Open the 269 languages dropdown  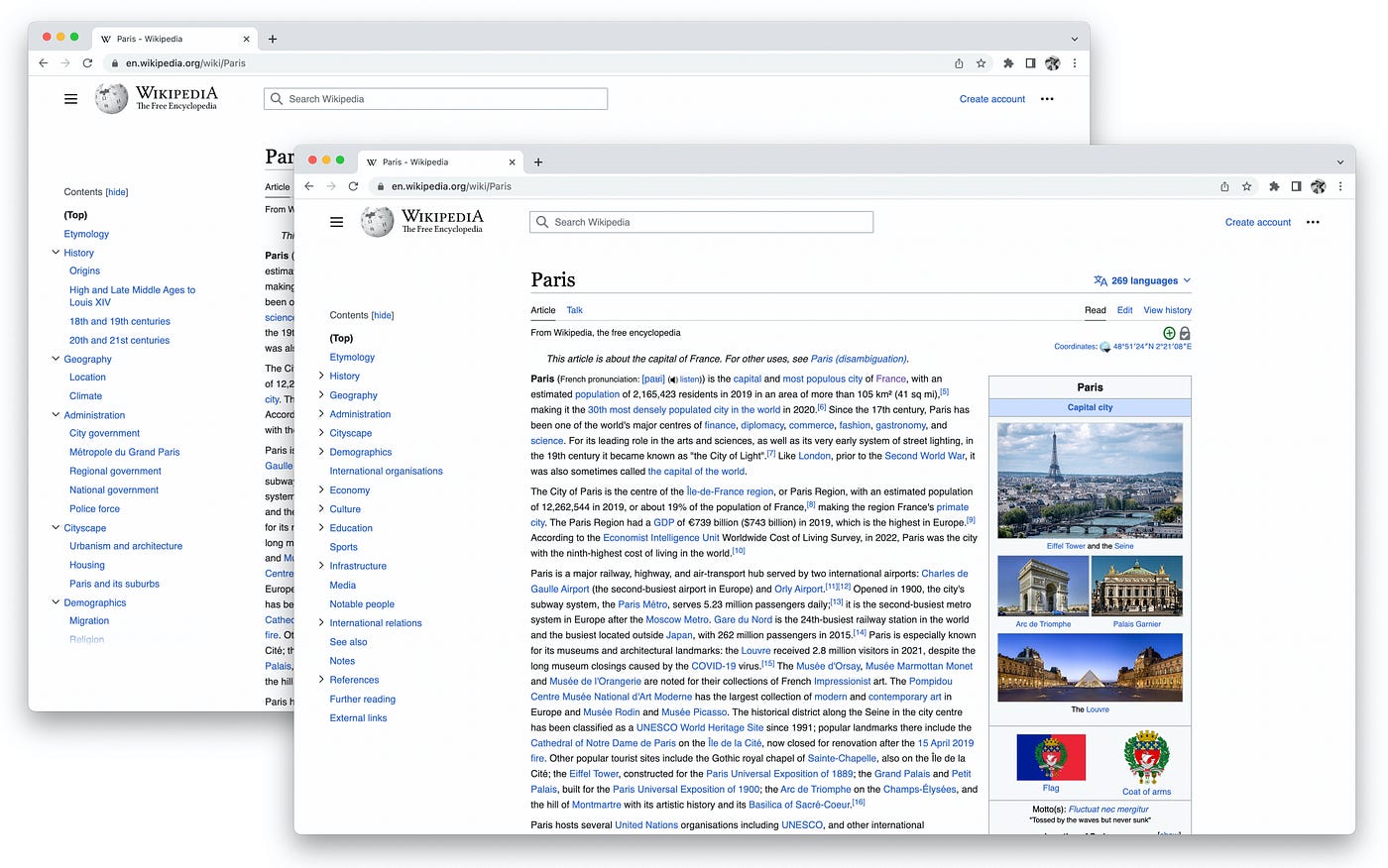coord(1142,280)
